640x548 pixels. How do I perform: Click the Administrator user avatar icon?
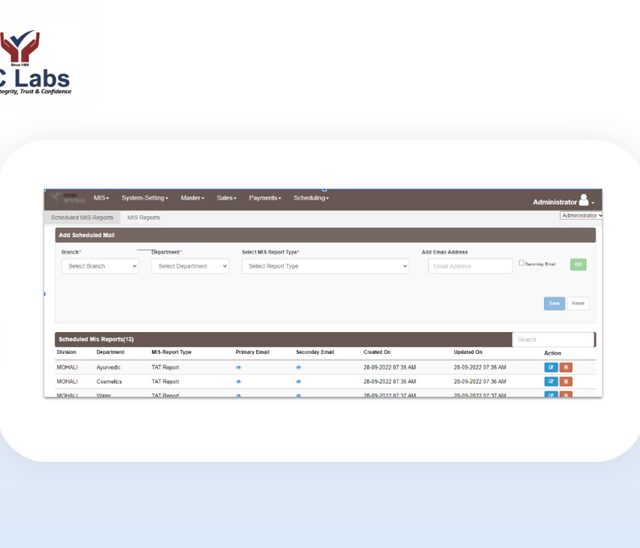click(x=584, y=200)
